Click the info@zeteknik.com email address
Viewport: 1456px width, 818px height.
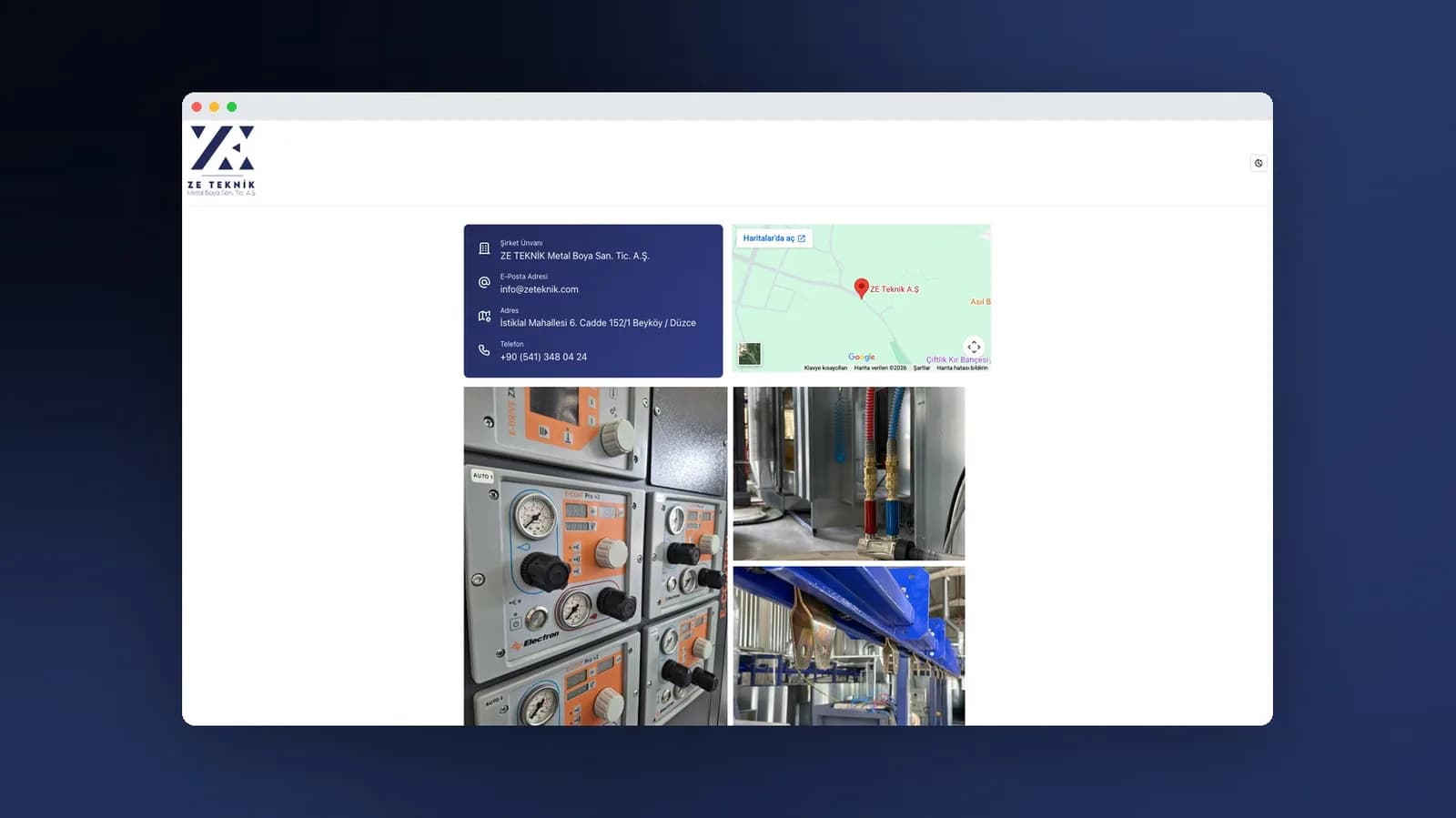[x=539, y=289]
